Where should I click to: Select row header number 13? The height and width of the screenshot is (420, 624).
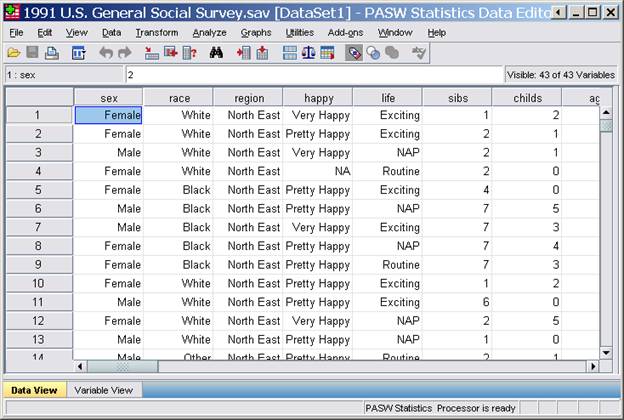pos(39,340)
